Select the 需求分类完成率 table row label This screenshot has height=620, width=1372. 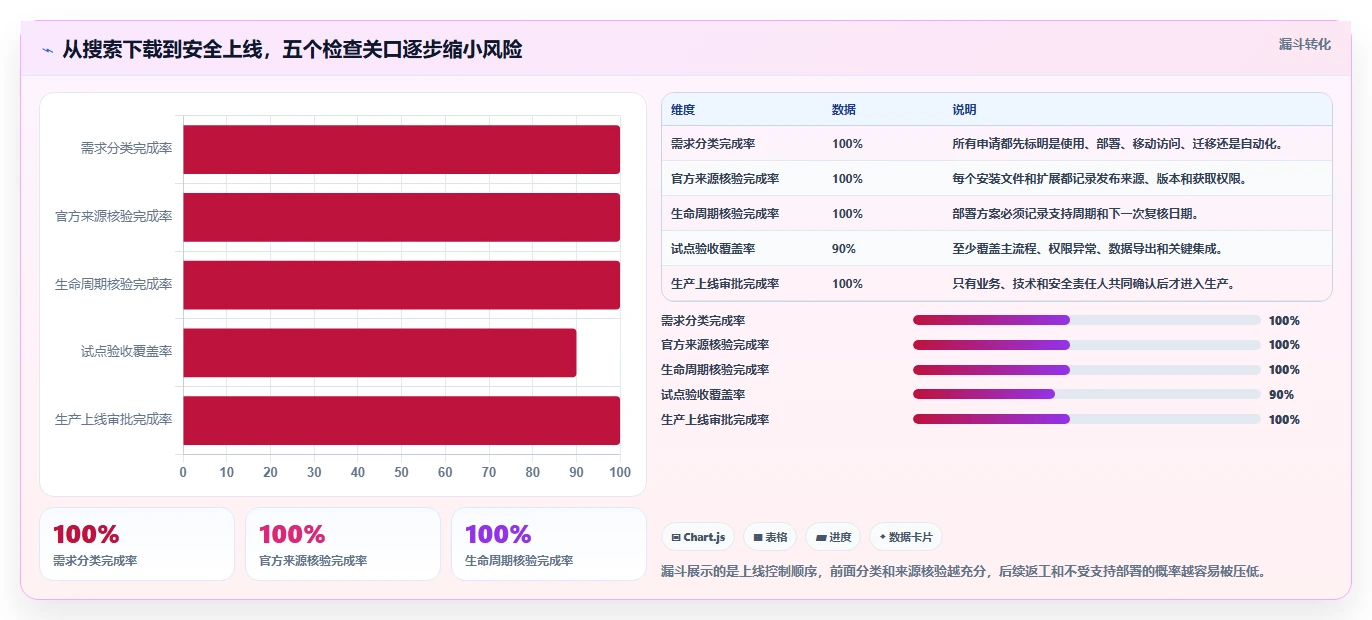pos(713,144)
